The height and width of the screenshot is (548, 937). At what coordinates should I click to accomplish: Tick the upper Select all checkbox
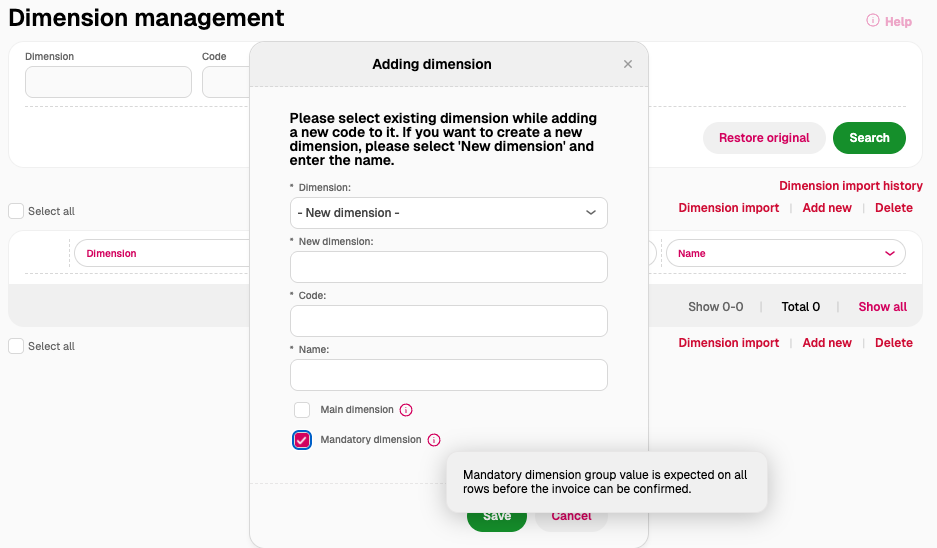pos(16,211)
